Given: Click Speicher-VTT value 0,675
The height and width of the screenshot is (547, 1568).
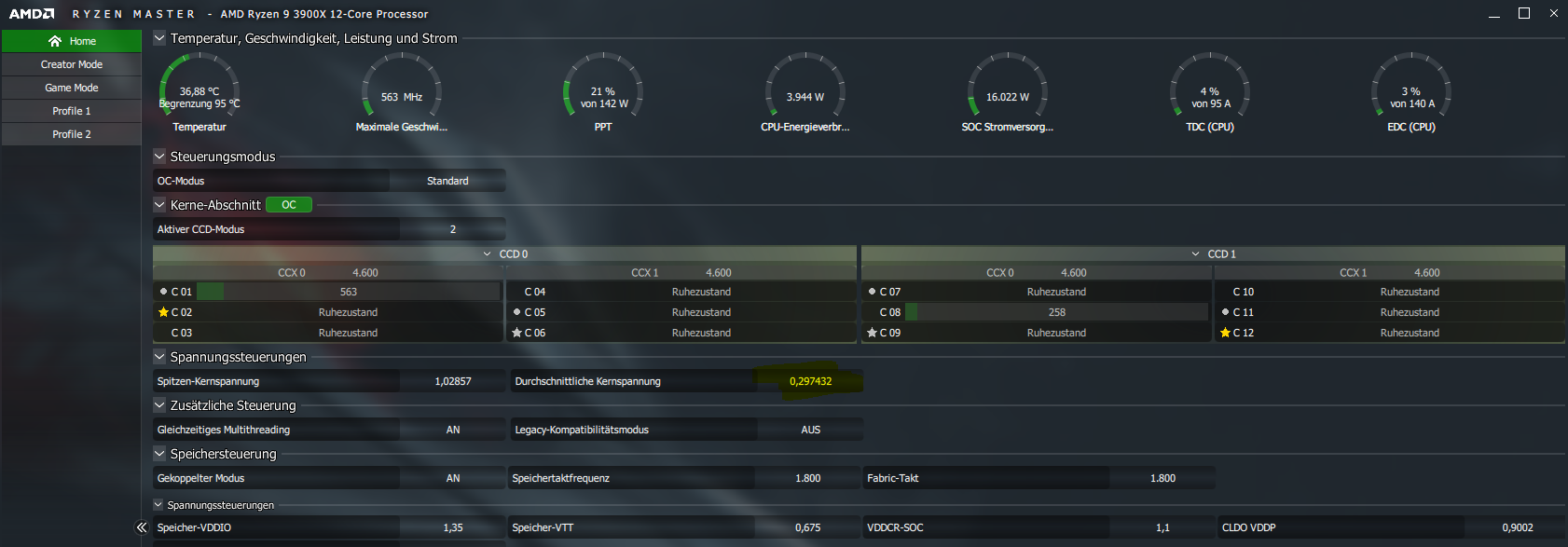Looking at the screenshot, I should point(808,527).
